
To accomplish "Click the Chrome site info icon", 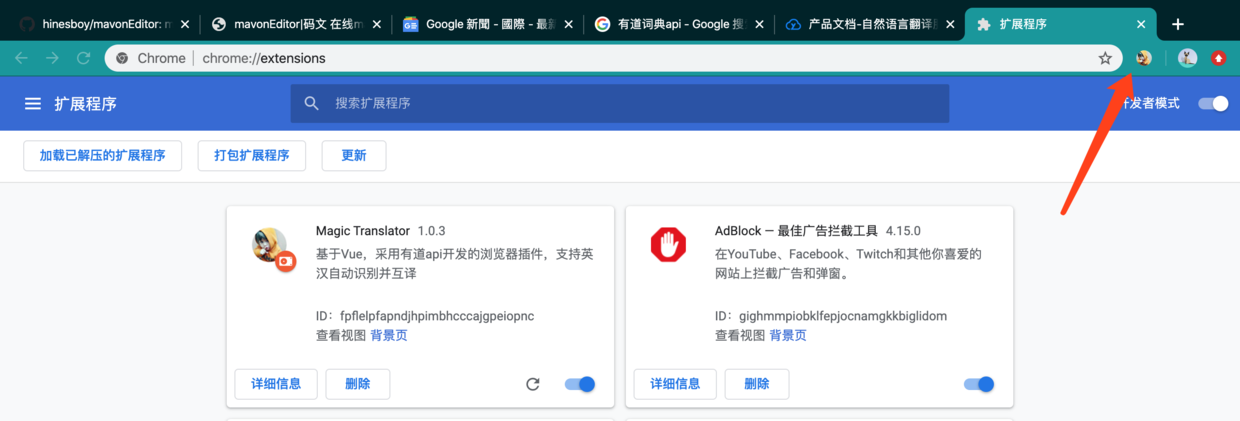I will coord(122,58).
